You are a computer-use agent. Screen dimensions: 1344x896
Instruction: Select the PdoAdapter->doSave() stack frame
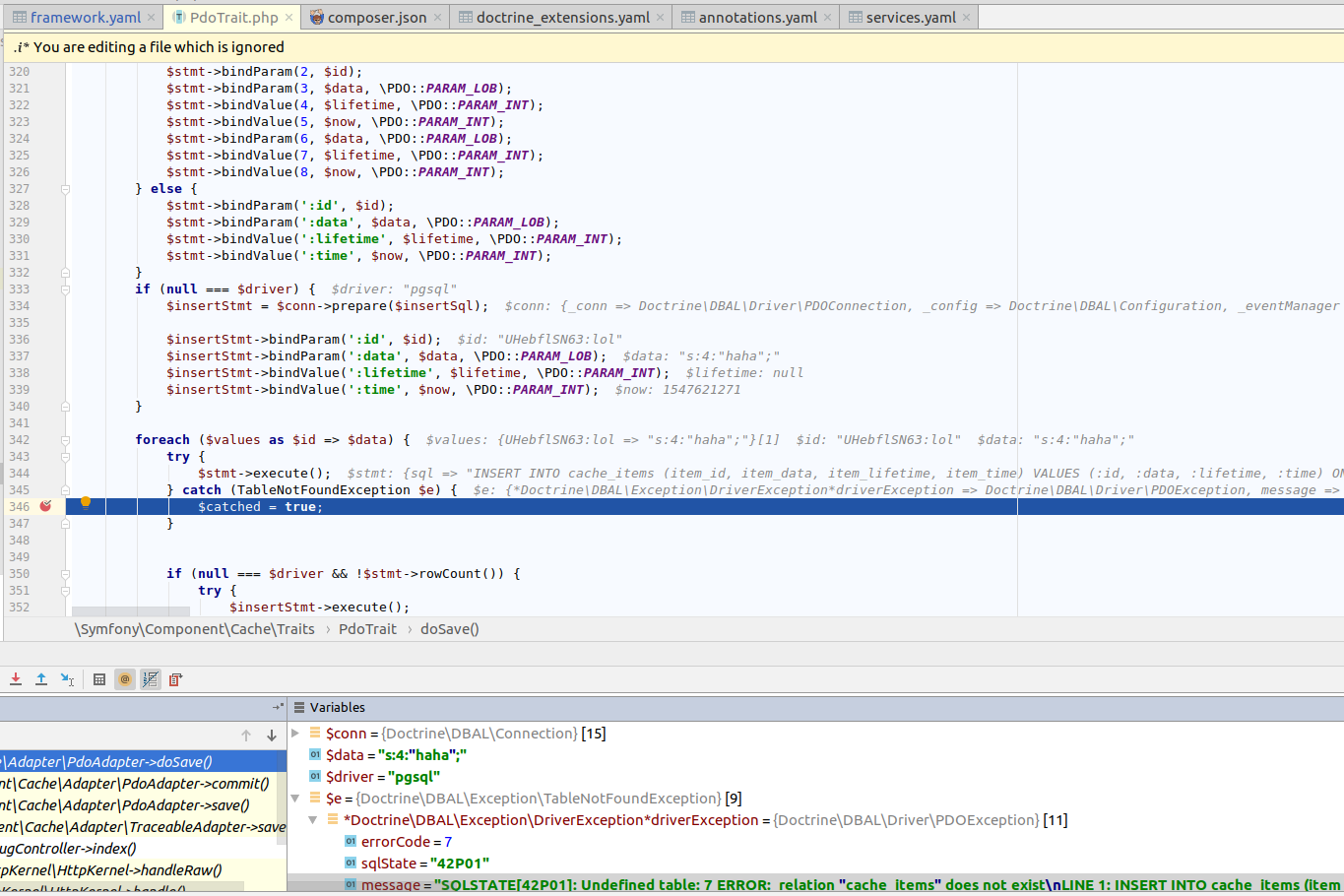click(143, 761)
